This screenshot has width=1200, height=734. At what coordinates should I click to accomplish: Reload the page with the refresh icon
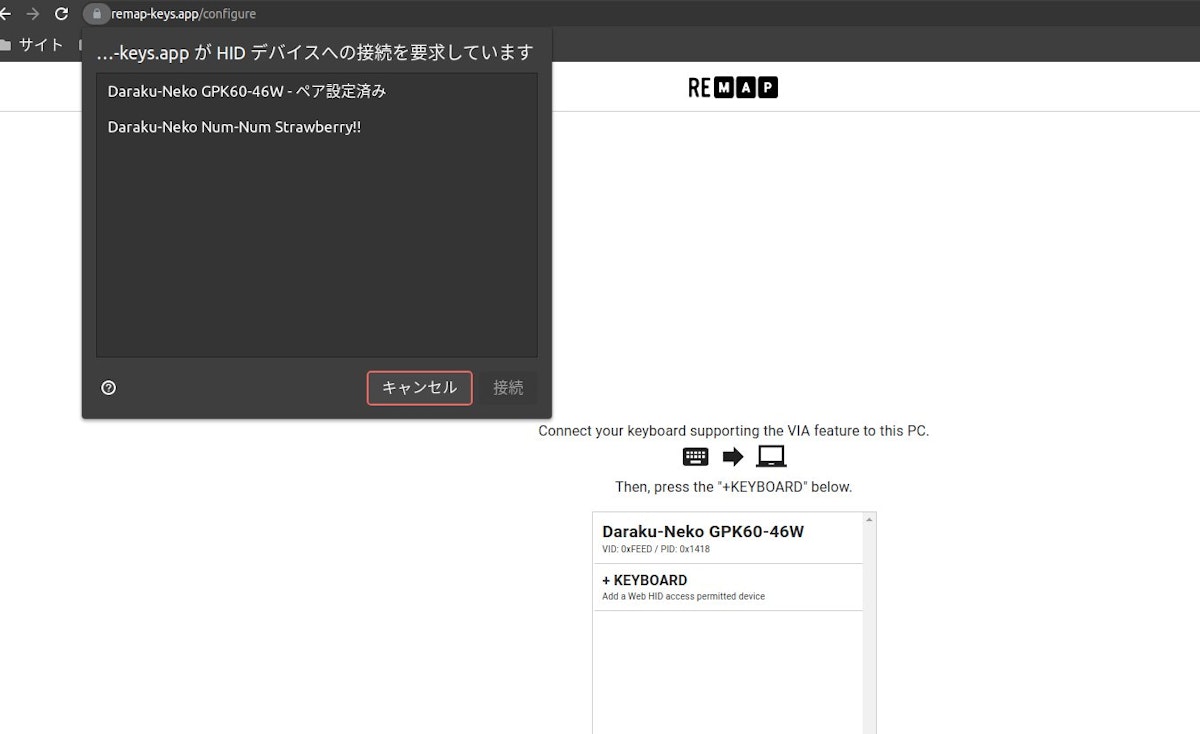tap(61, 14)
